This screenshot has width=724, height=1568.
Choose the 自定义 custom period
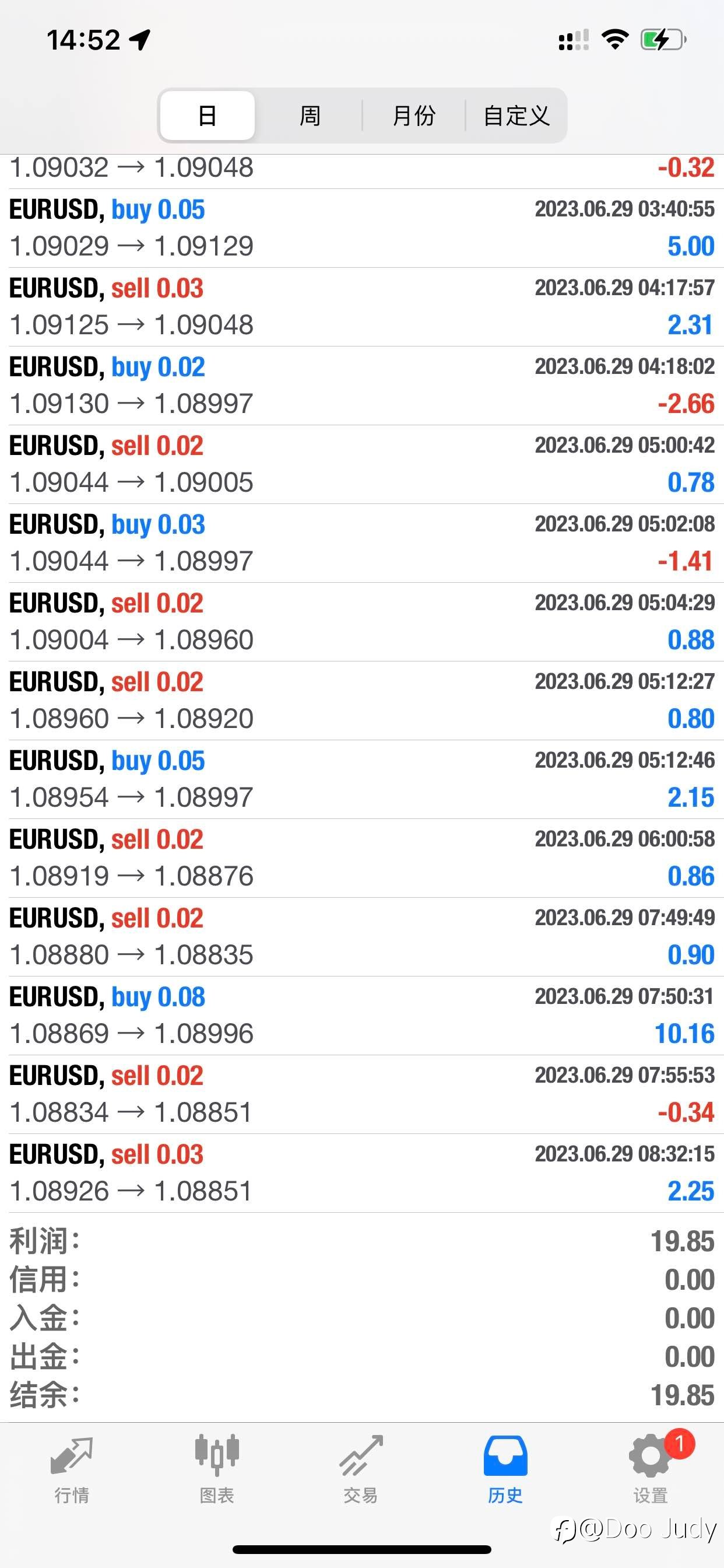click(516, 115)
